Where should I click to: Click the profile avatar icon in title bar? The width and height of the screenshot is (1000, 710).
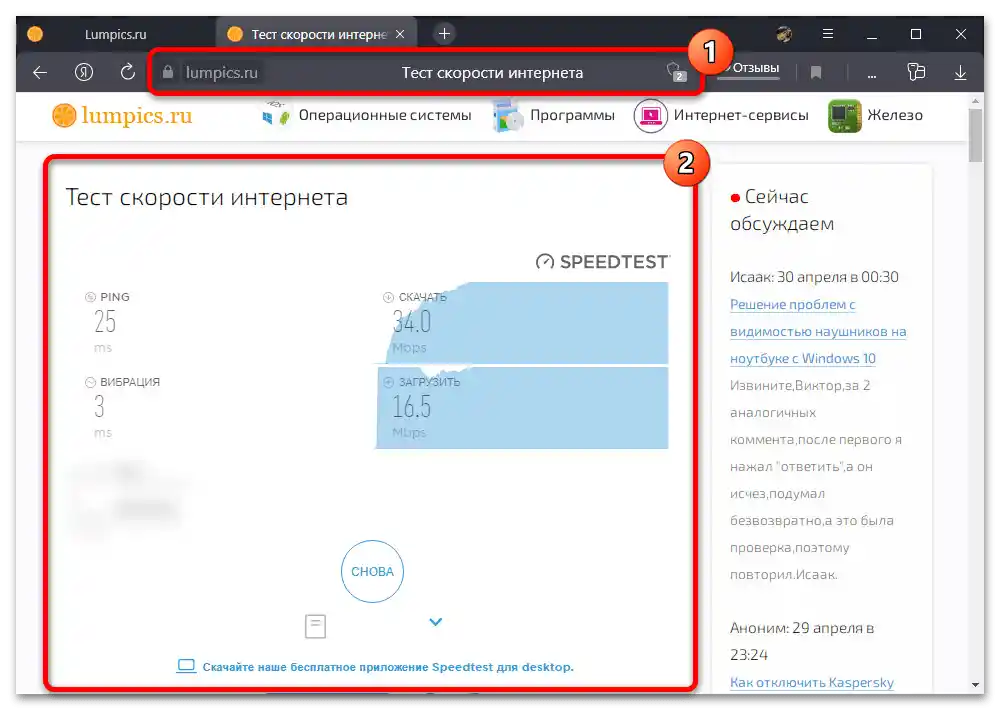pos(784,34)
